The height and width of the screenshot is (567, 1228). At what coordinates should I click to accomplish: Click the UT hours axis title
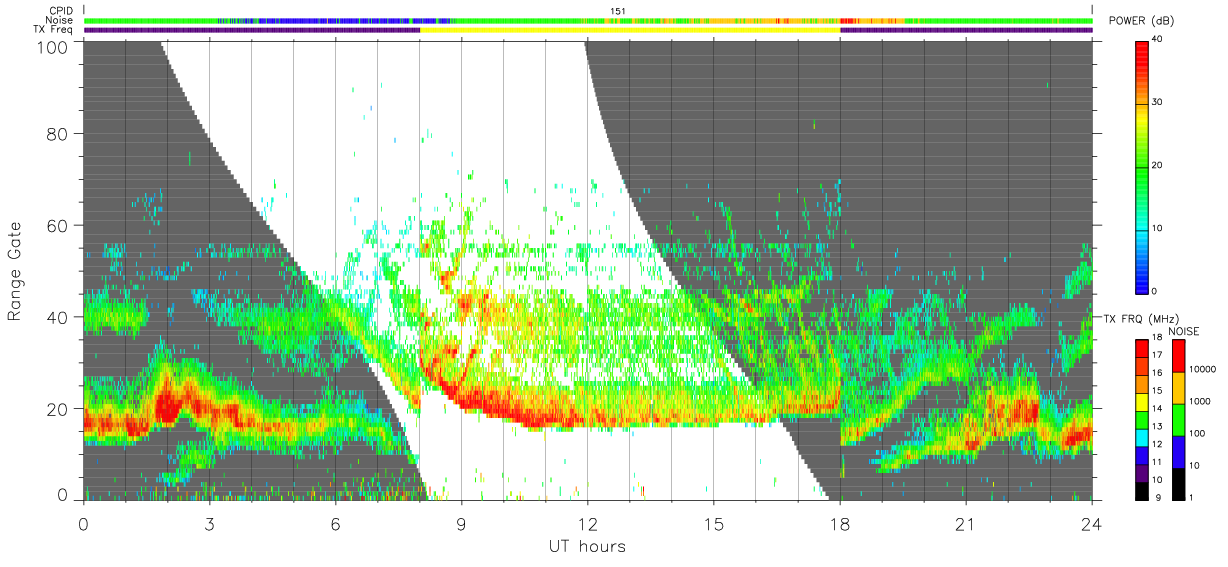588,546
